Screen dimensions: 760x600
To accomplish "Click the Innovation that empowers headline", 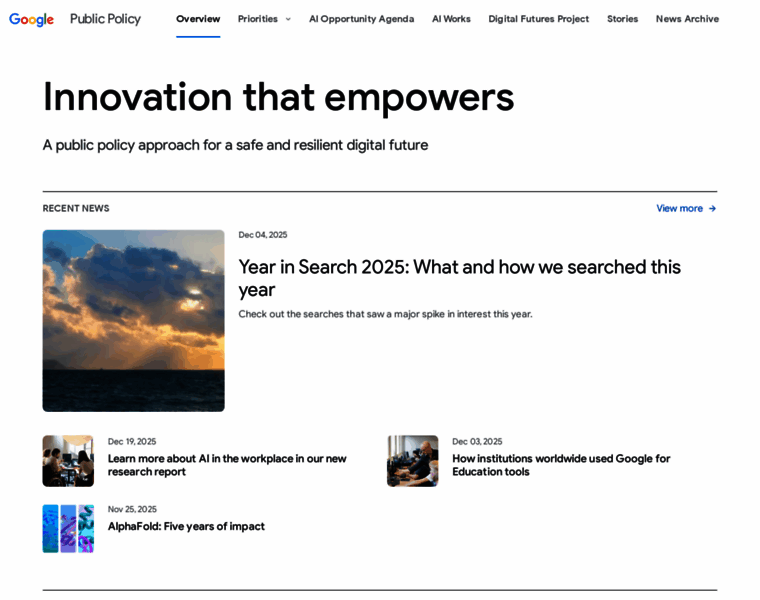I will tap(278, 97).
